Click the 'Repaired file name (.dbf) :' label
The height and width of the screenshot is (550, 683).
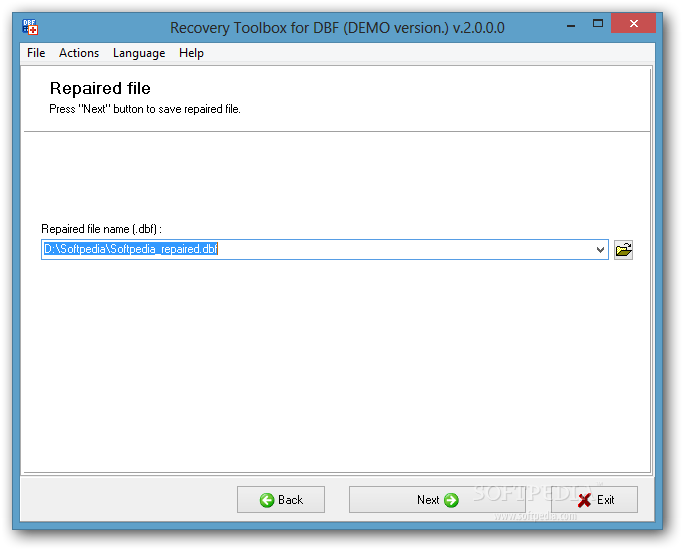click(x=101, y=229)
